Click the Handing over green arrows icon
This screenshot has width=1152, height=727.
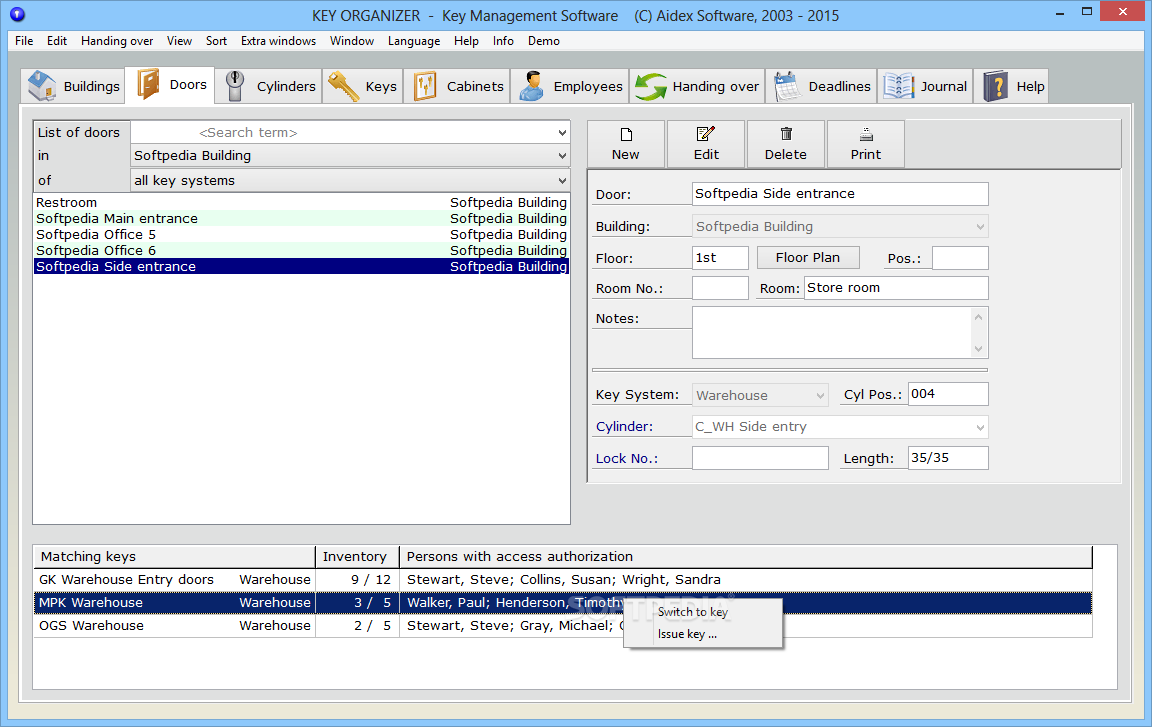pos(651,87)
